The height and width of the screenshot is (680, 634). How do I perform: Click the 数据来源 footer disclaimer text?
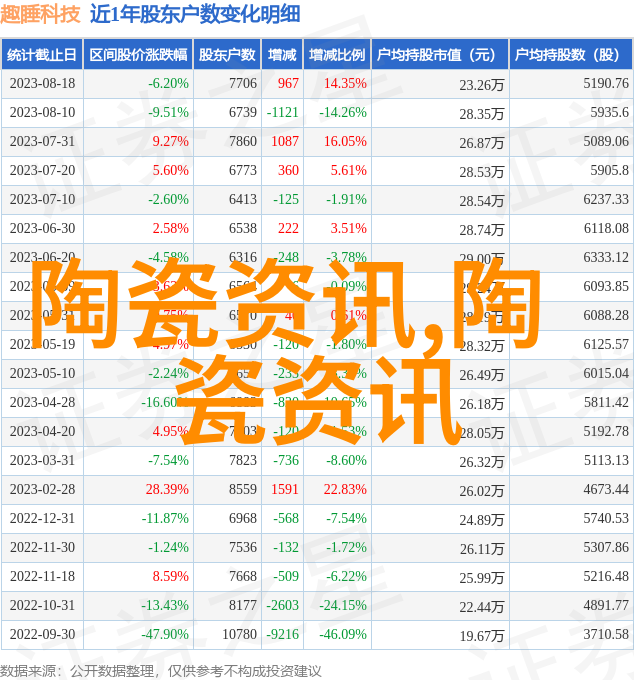pos(160,672)
